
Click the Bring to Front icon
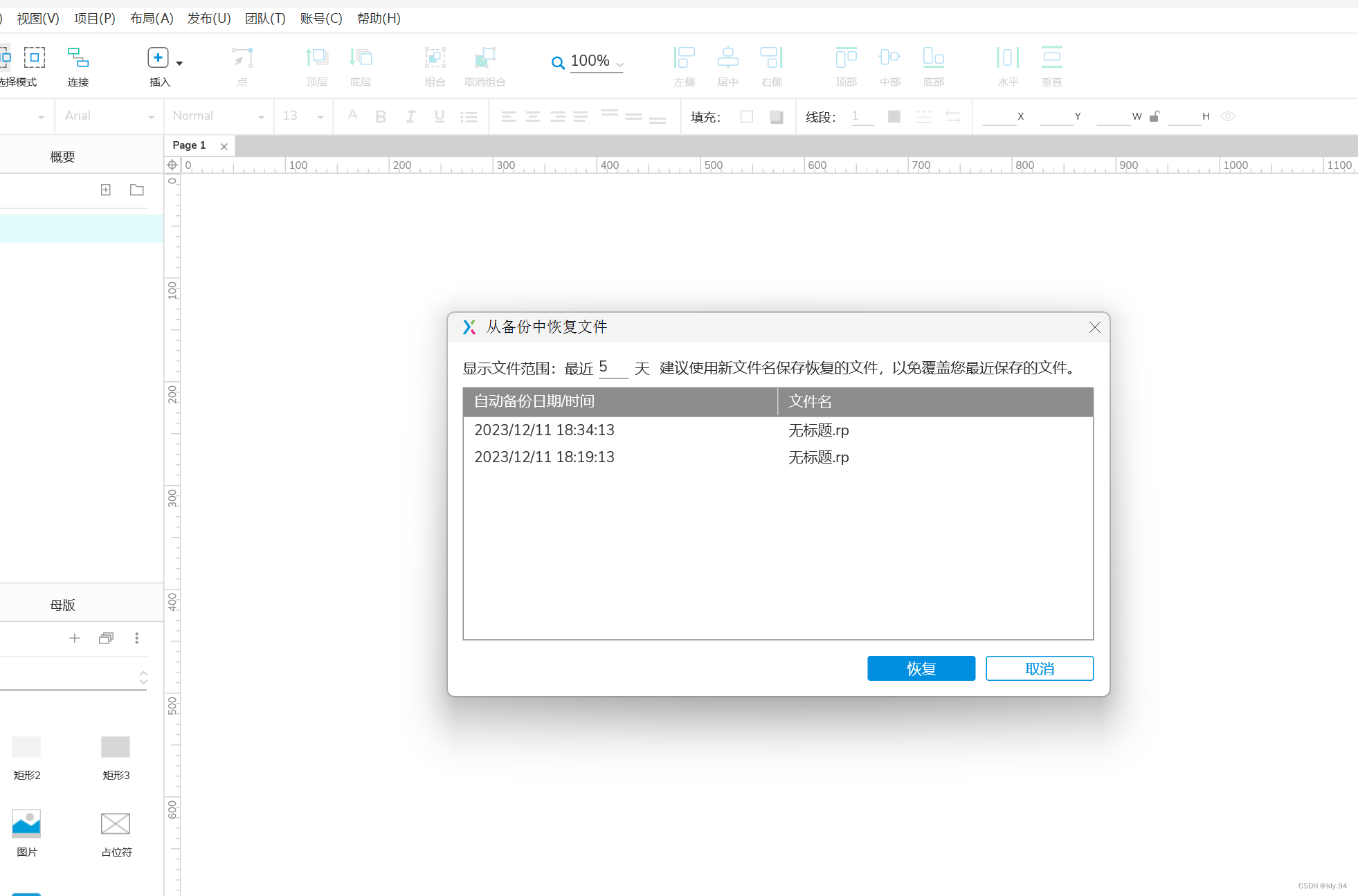coord(316,58)
